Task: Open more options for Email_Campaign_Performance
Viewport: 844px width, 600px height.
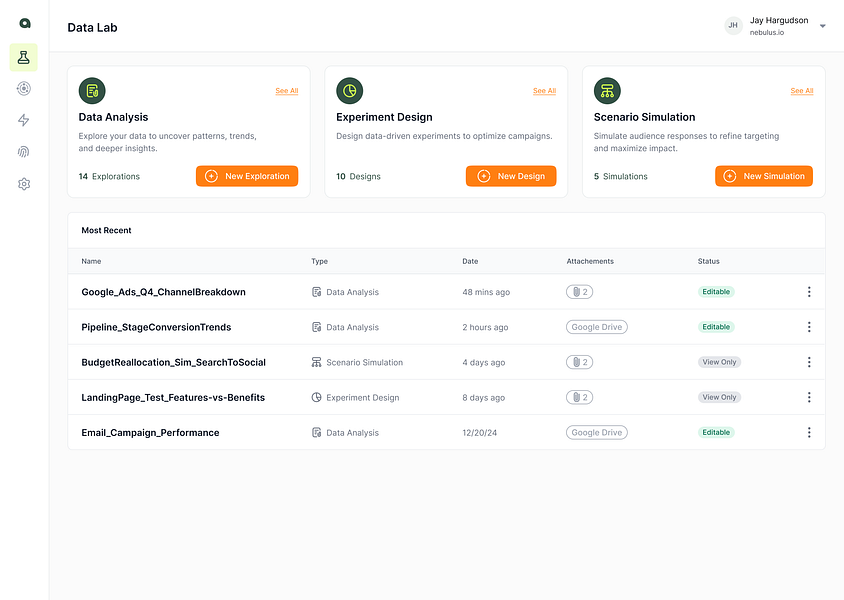Action: coord(809,433)
